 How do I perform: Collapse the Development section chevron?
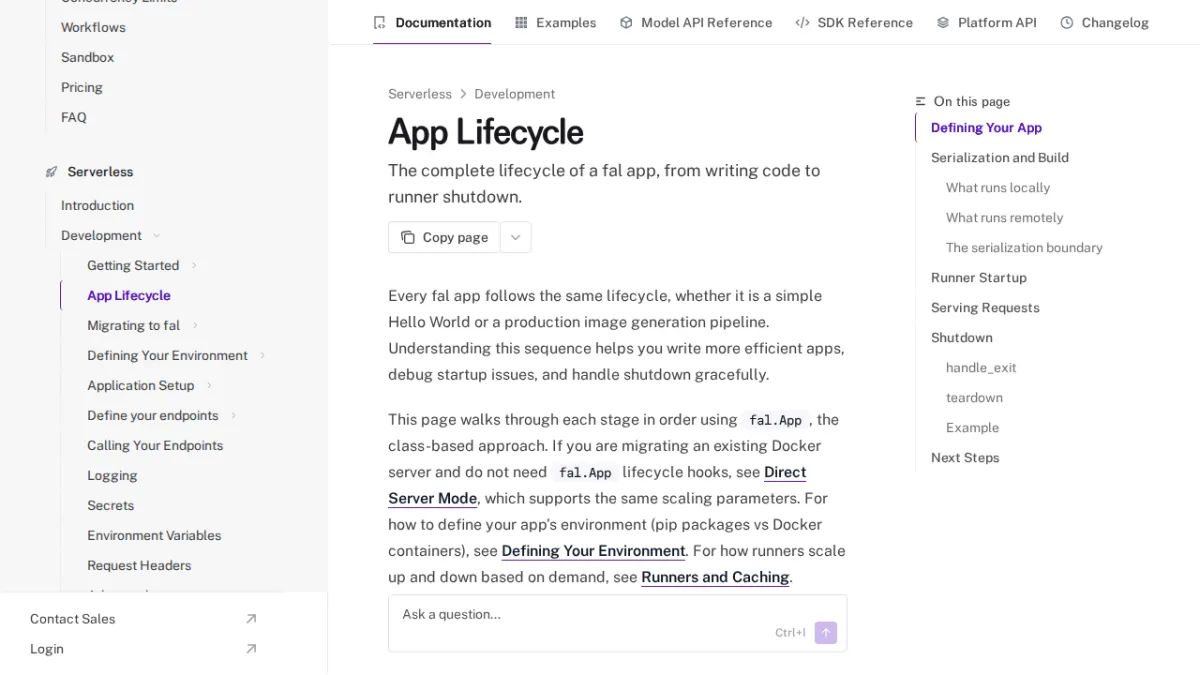pos(156,236)
